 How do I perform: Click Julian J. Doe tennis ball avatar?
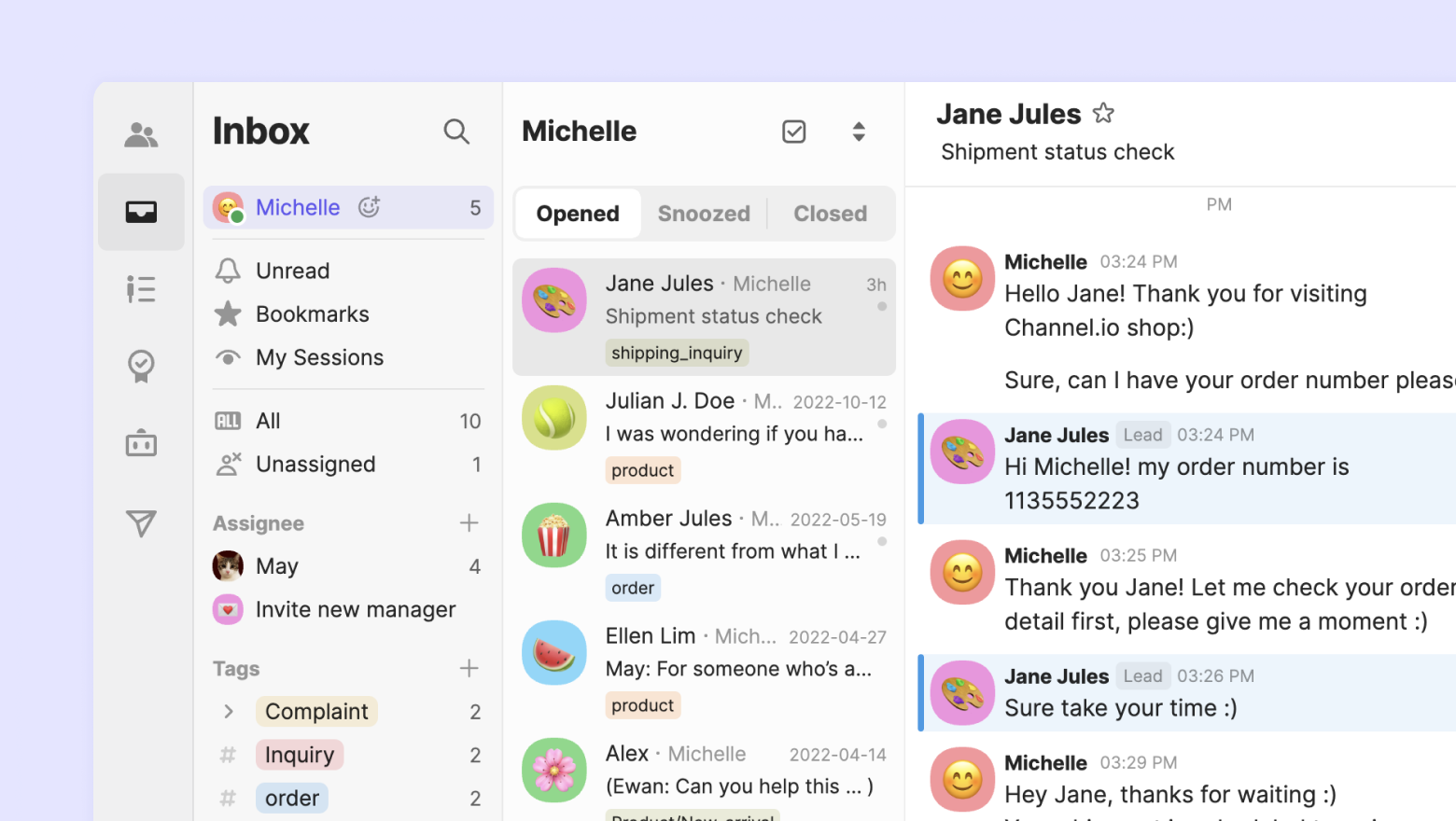[554, 418]
